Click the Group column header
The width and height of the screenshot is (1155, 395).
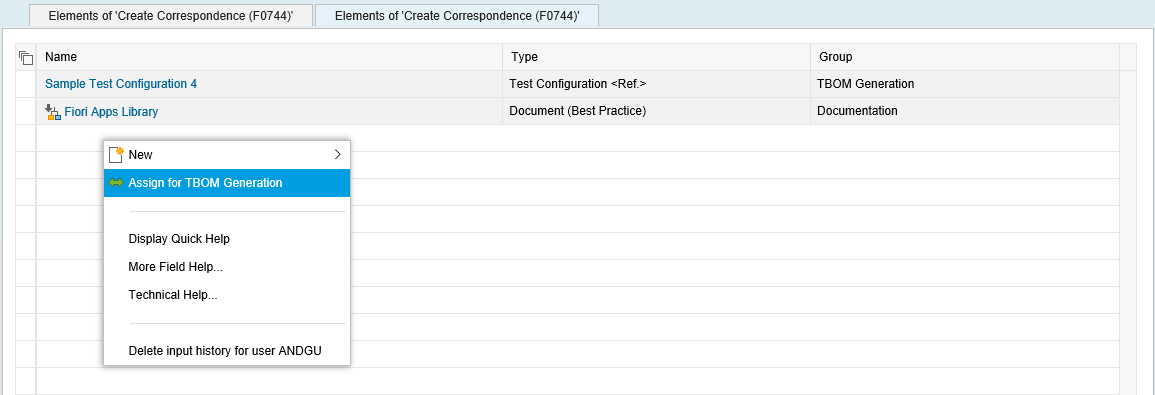pos(964,57)
